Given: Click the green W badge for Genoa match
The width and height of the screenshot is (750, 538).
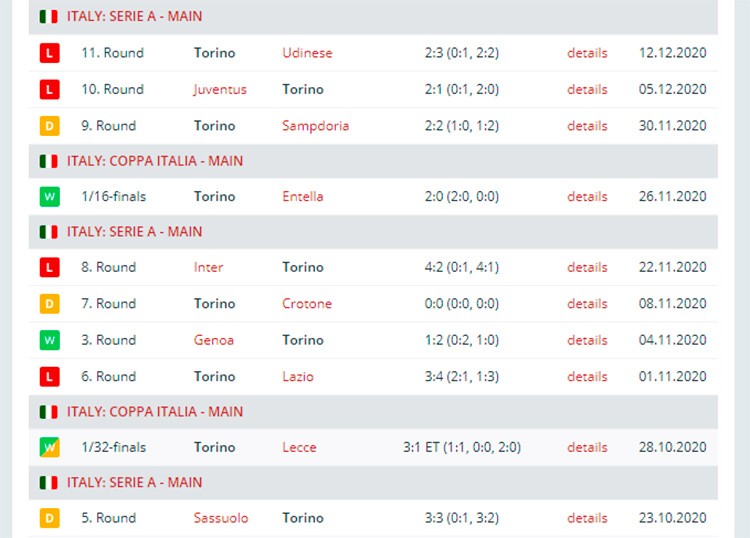Looking at the screenshot, I should pyautogui.click(x=49, y=340).
